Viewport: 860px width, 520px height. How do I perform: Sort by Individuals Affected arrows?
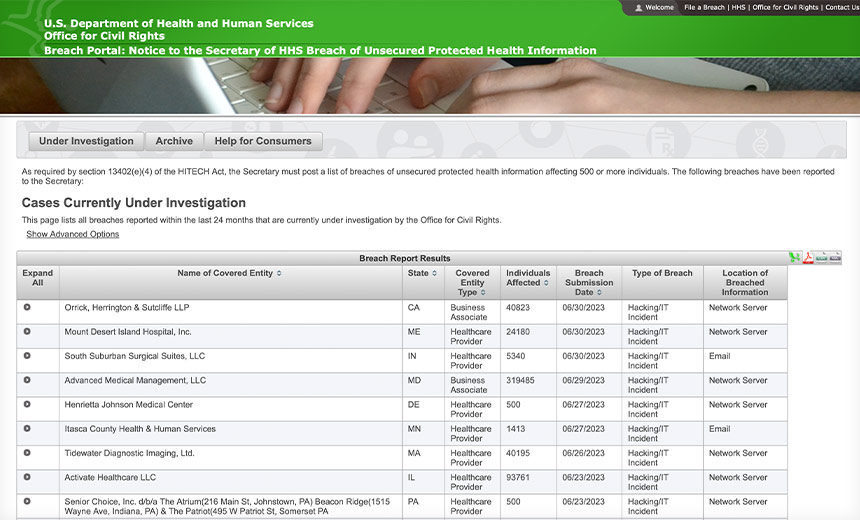tap(546, 283)
